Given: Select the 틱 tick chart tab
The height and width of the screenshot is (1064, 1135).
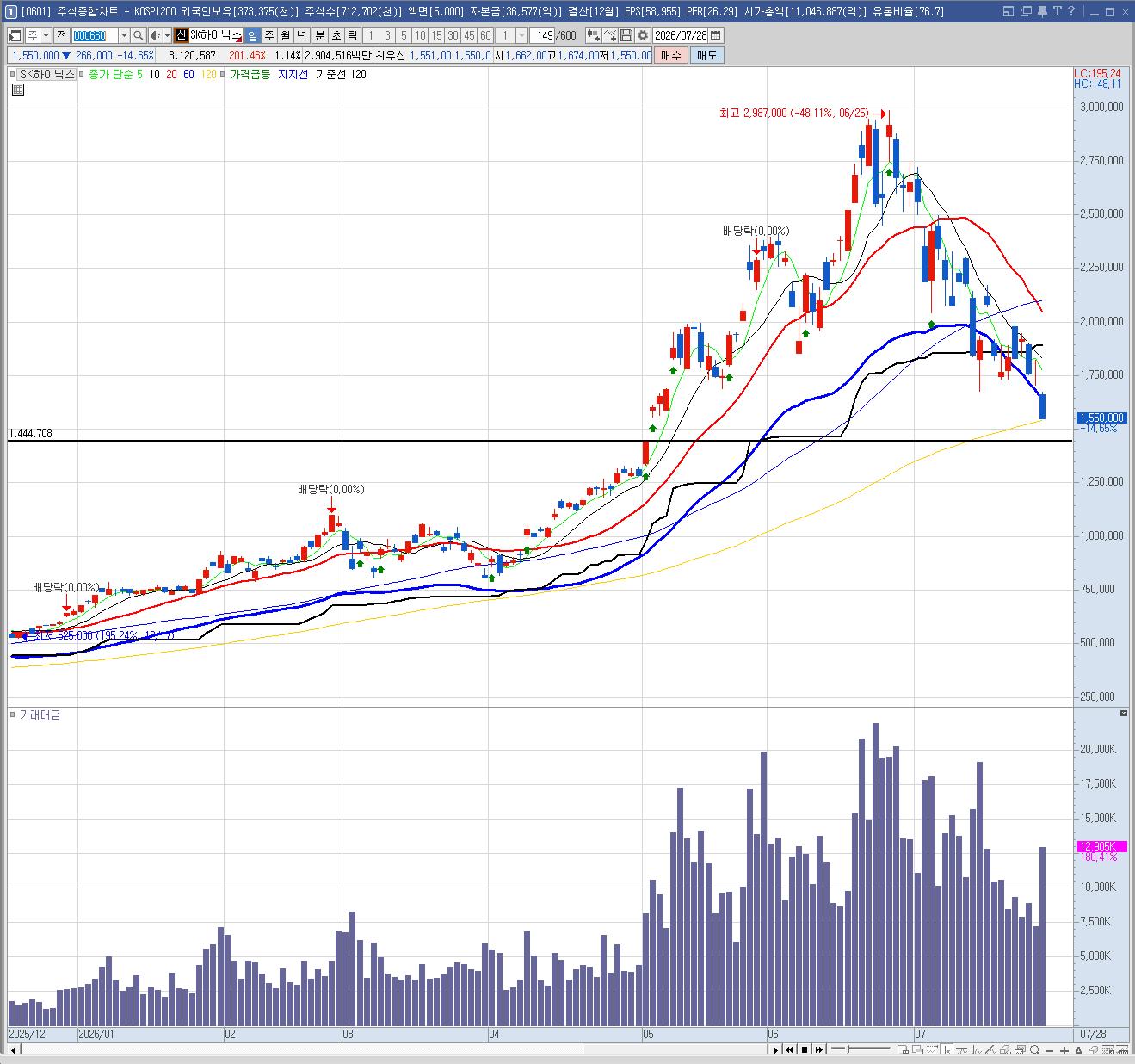Looking at the screenshot, I should [x=352, y=35].
